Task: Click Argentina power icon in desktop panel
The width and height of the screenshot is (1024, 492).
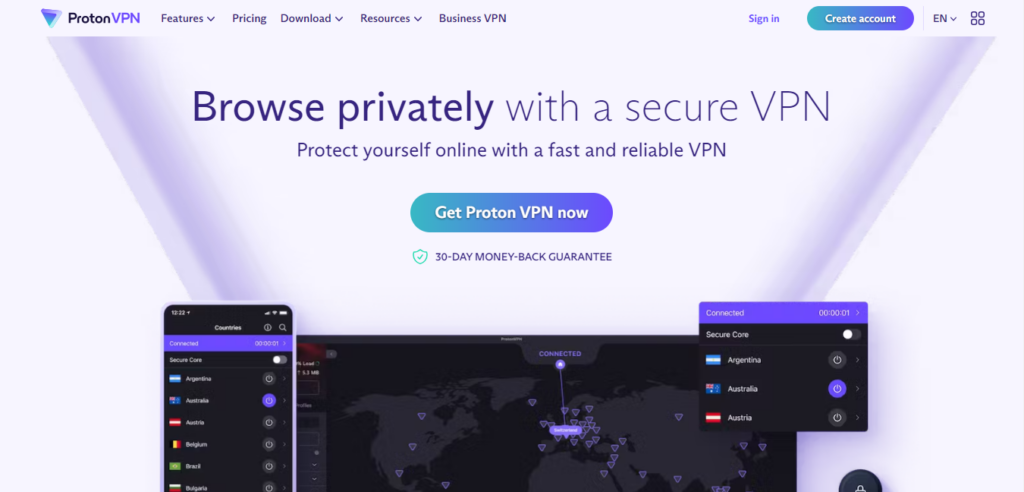Action: (837, 360)
